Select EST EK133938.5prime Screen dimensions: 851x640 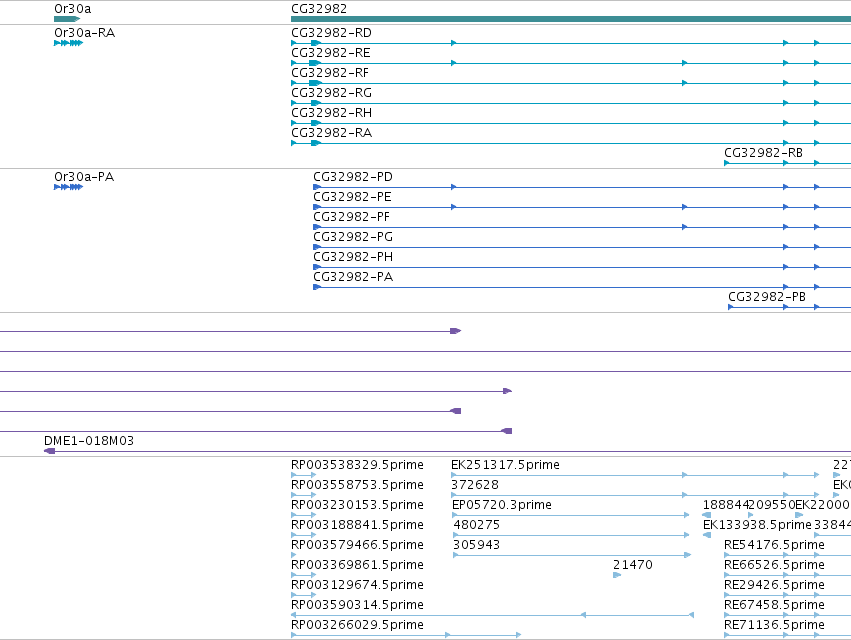pyautogui.click(x=757, y=525)
